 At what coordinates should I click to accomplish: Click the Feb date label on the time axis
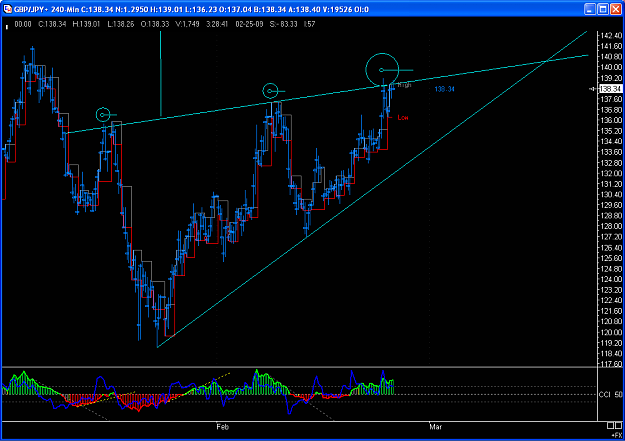click(222, 427)
